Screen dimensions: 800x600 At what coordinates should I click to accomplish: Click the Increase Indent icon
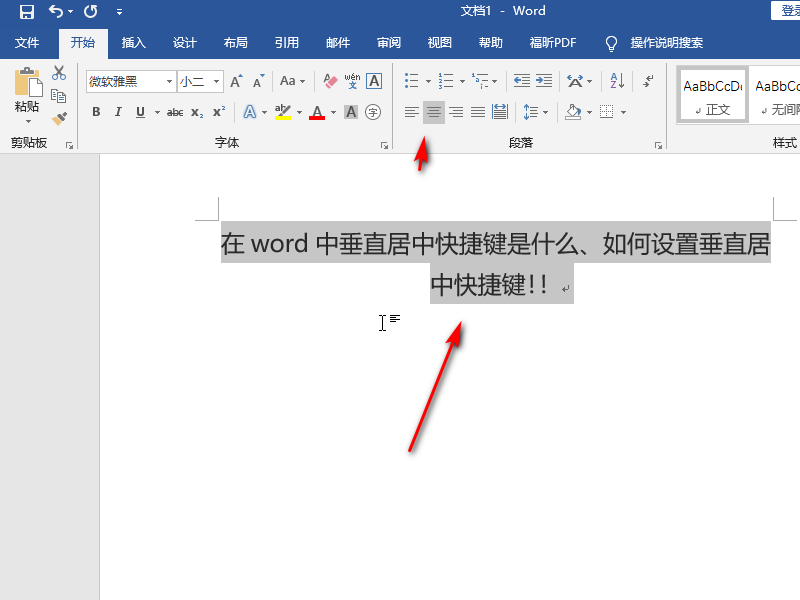coord(544,81)
